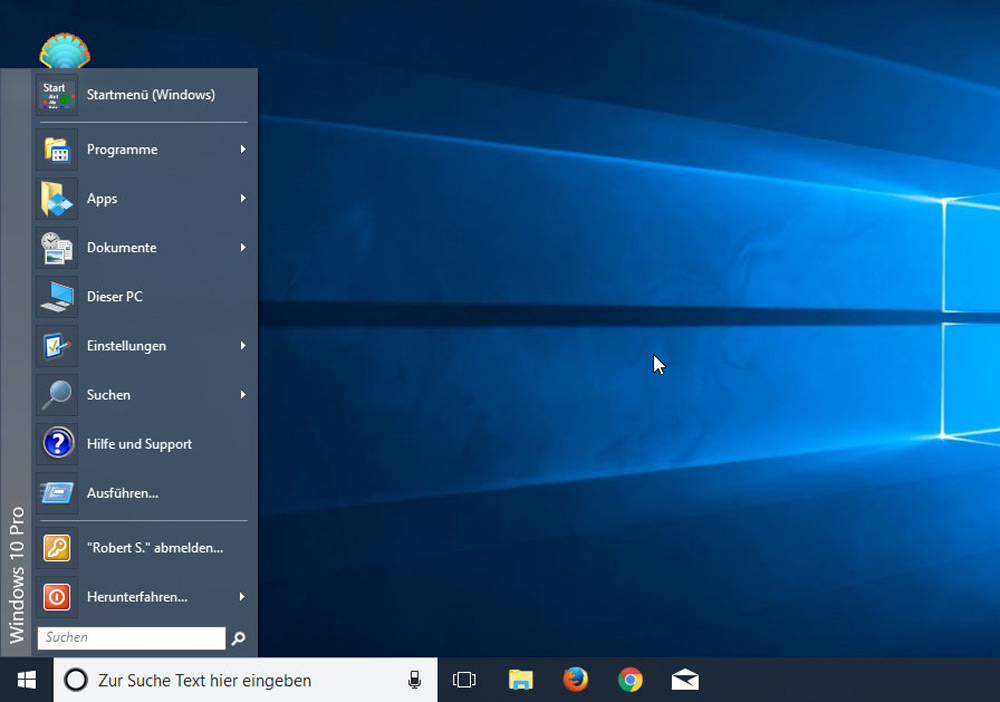Click the key icon to sign out Robert S.
Viewport: 1000px width, 702px height.
(57, 548)
